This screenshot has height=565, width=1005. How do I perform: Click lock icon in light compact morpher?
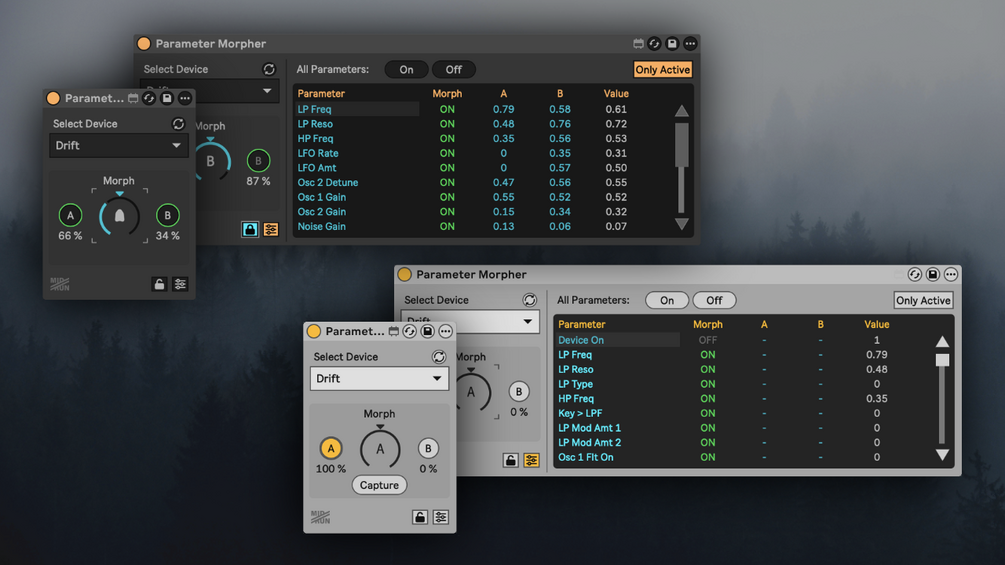click(x=420, y=517)
